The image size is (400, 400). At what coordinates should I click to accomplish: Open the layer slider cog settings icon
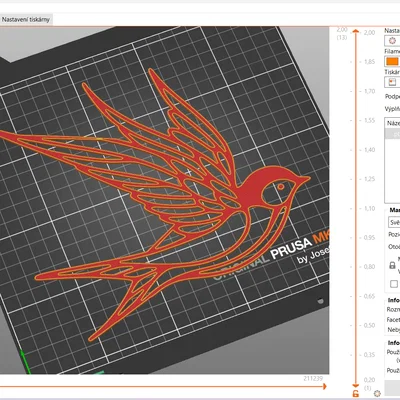377,393
